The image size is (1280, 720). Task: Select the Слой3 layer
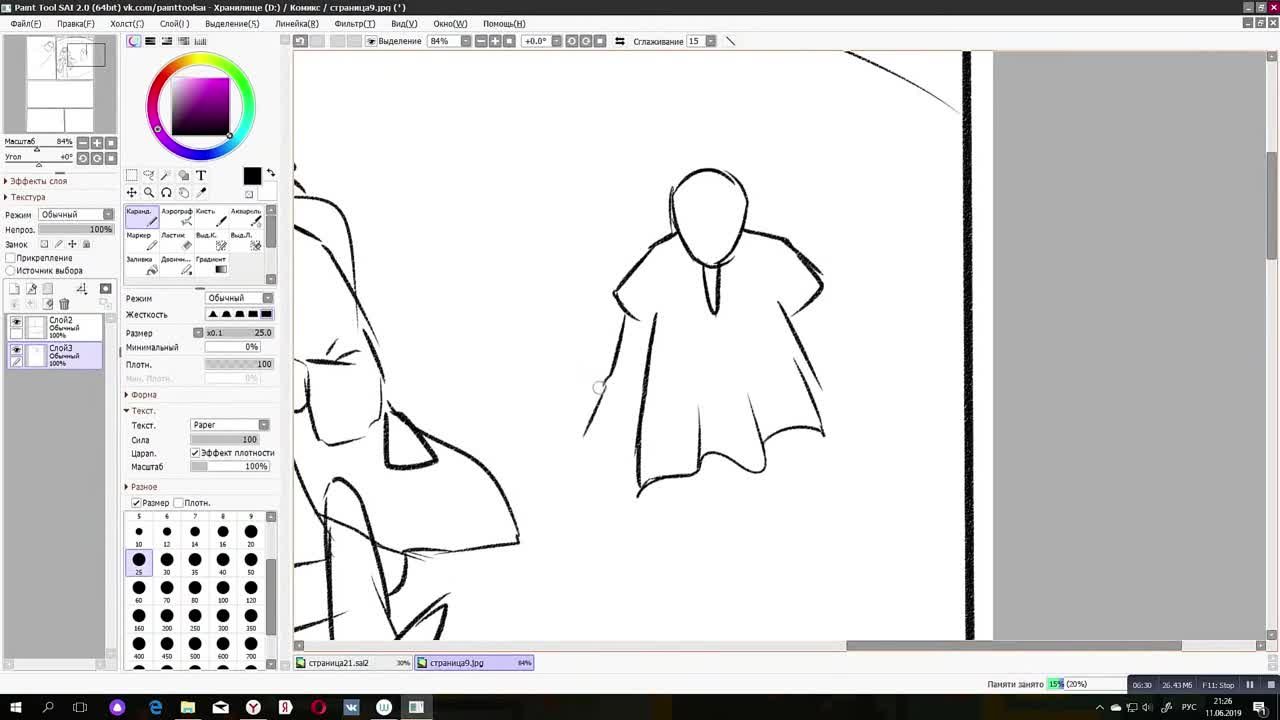[70, 355]
